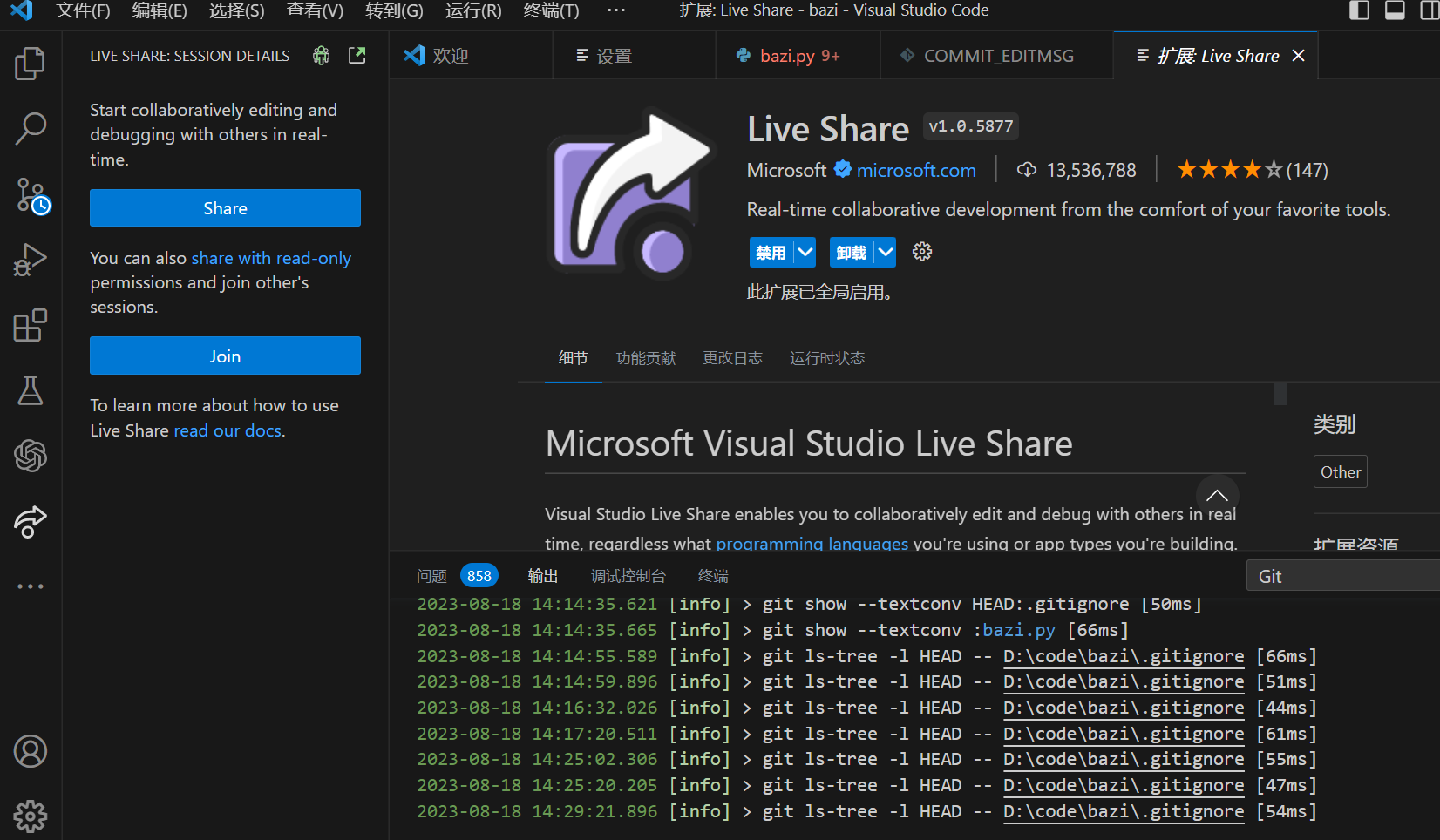This screenshot has width=1440, height=840.
Task: Switch to the bazi.py editor tab
Action: tap(798, 56)
